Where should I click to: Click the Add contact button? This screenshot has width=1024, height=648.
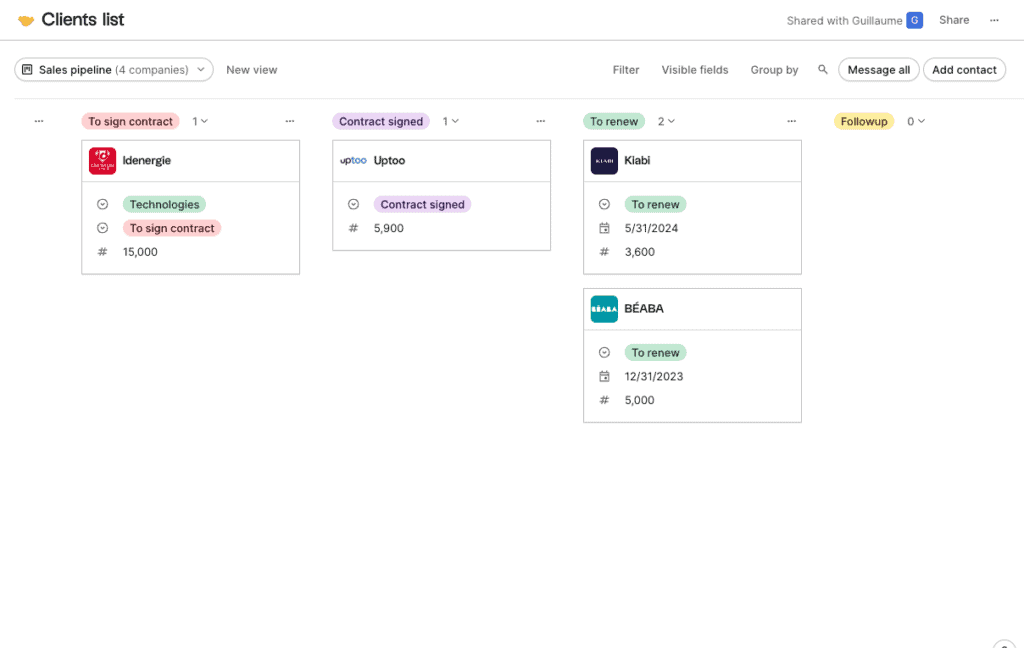963,69
